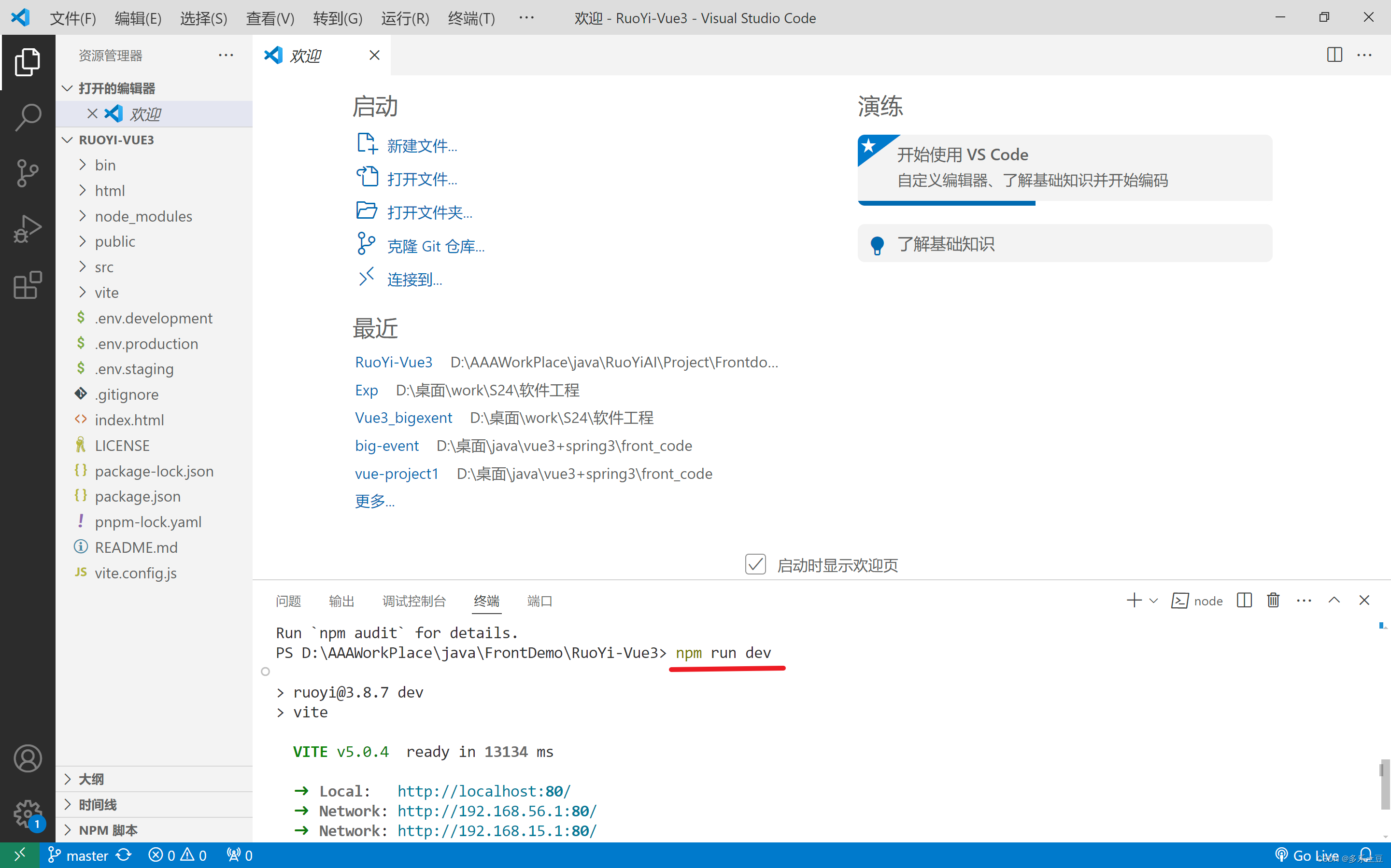Open the Manage settings gear
This screenshot has width=1391, height=868.
tap(28, 813)
